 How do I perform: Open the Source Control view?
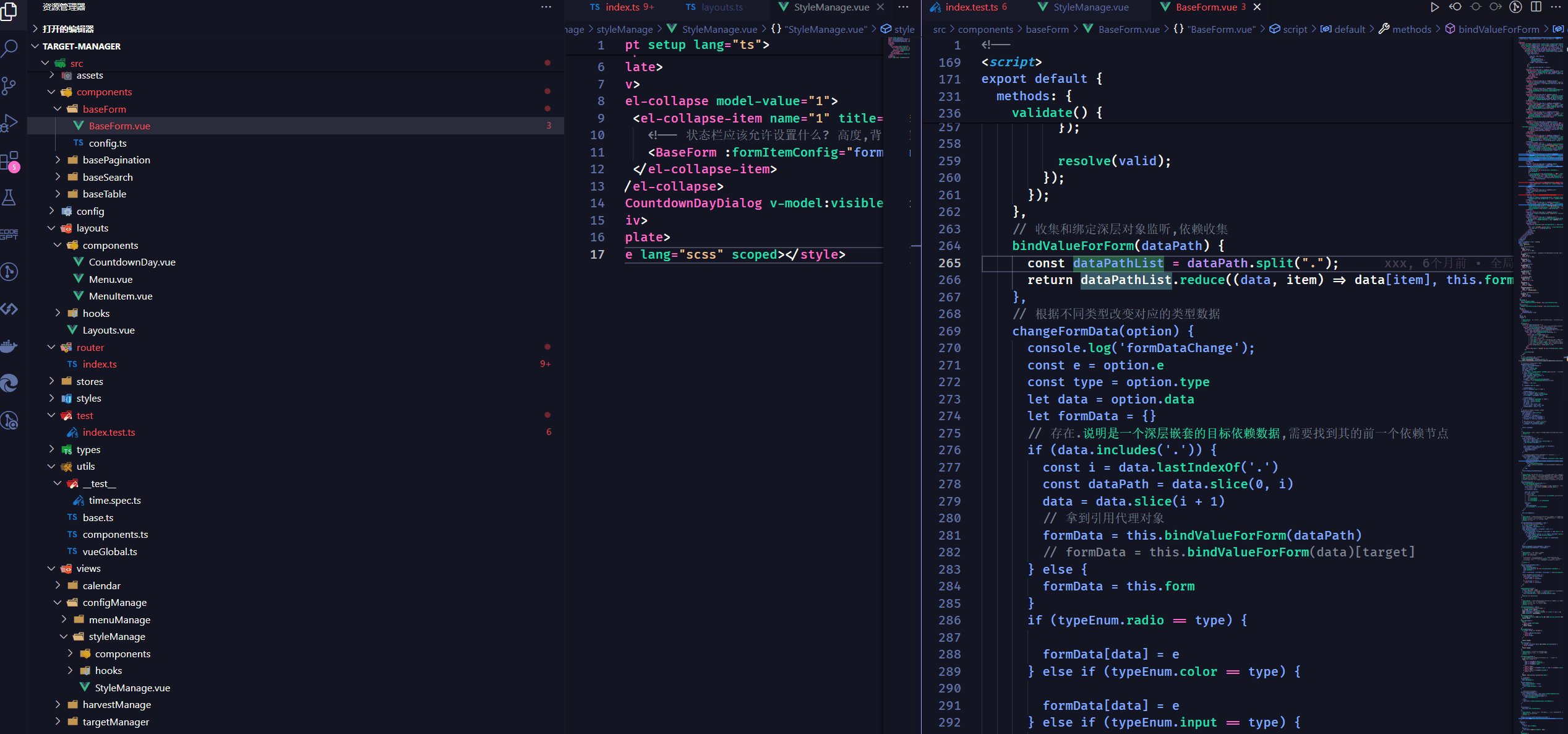pos(10,85)
